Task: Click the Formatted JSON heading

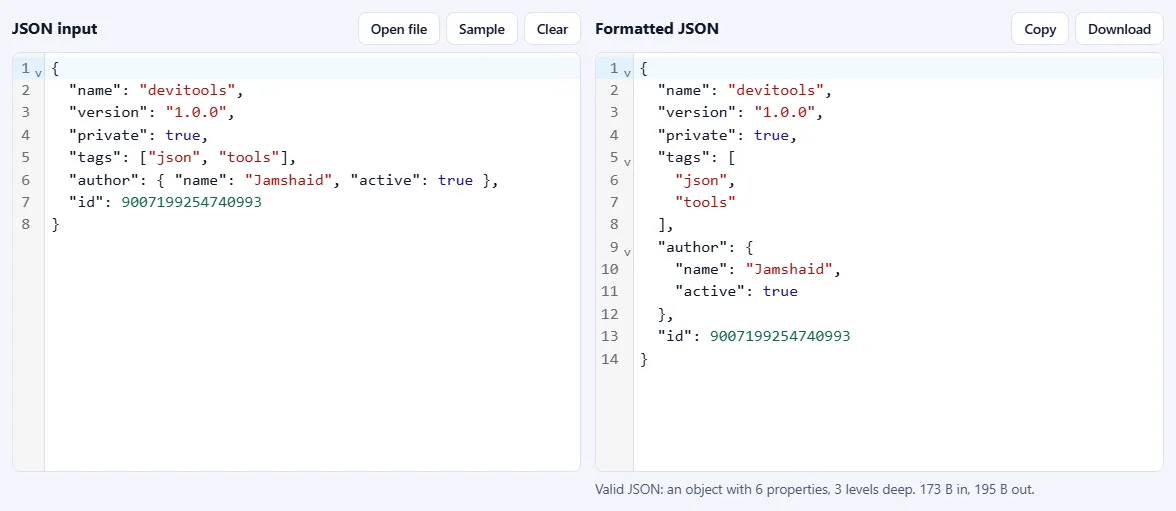Action: pos(657,29)
